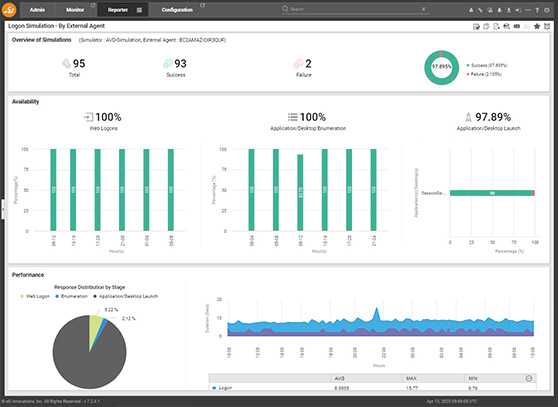Click the help question mark icon
Viewport: 558px width, 407px height.
click(537, 10)
